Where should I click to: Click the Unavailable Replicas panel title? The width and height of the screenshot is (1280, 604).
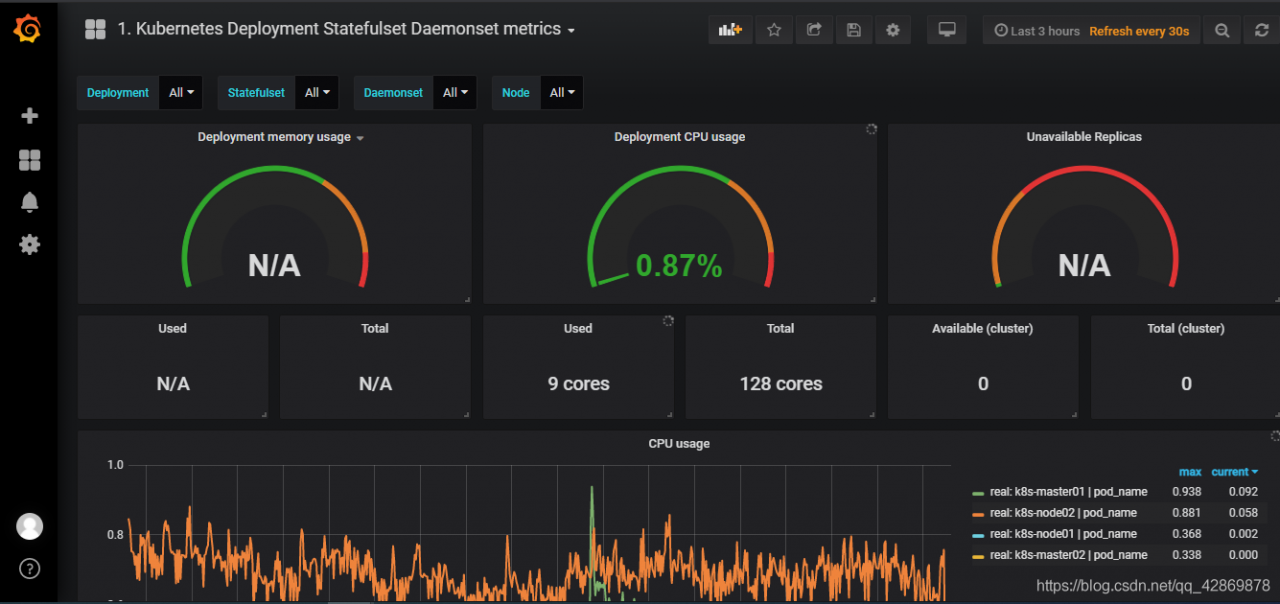[x=1084, y=137]
